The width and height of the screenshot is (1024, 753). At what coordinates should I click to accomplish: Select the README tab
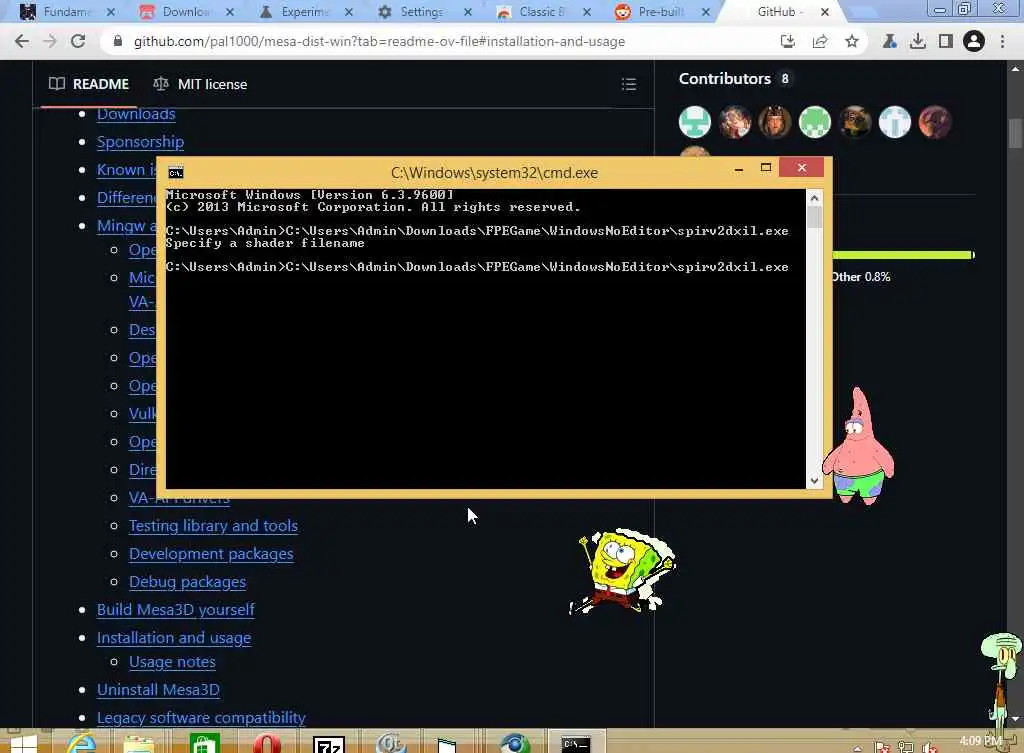pos(89,84)
